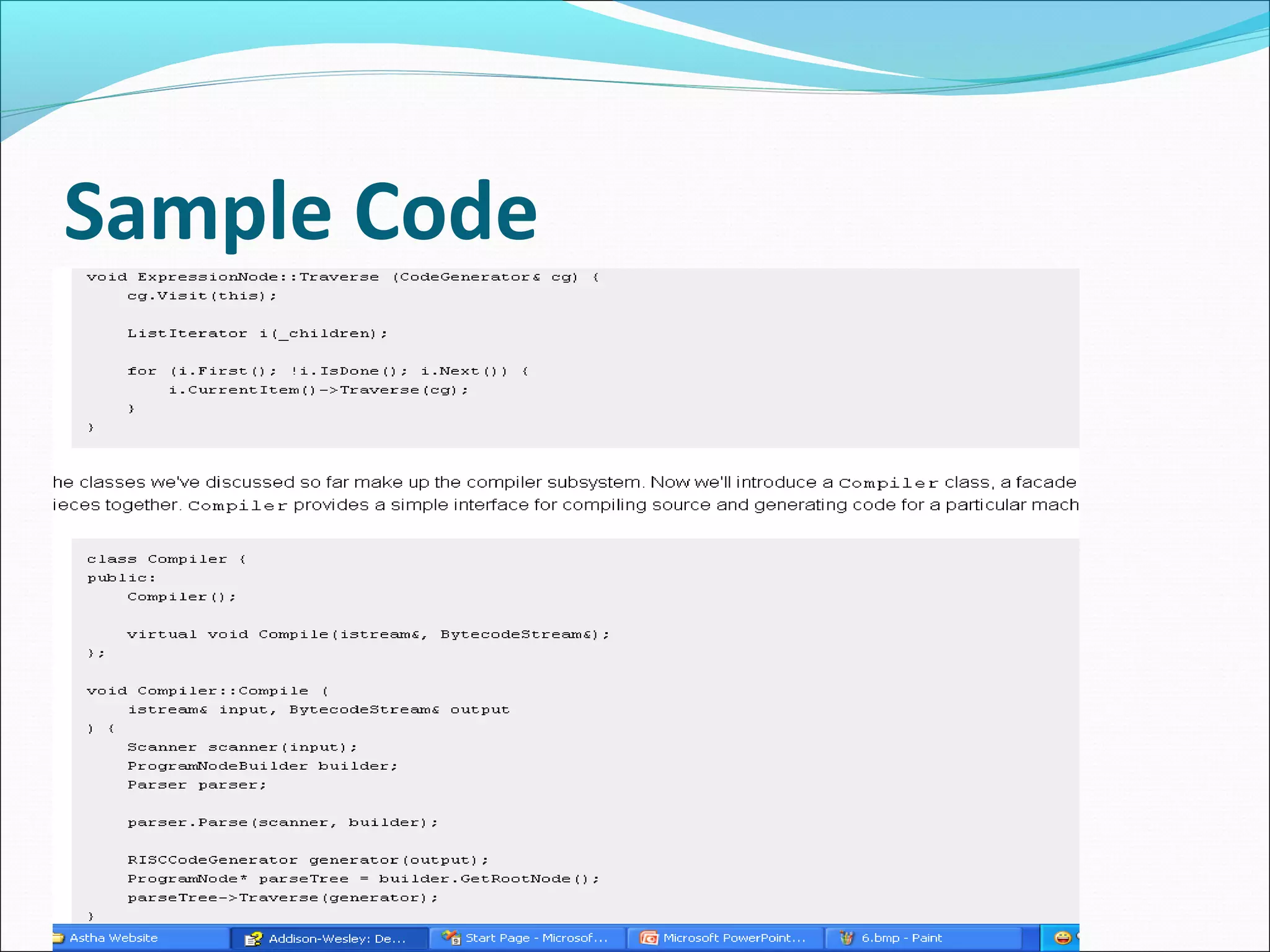The width and height of the screenshot is (1270, 952).
Task: Click 'istream& input, BytecodeStream& output' line
Action: (319, 710)
